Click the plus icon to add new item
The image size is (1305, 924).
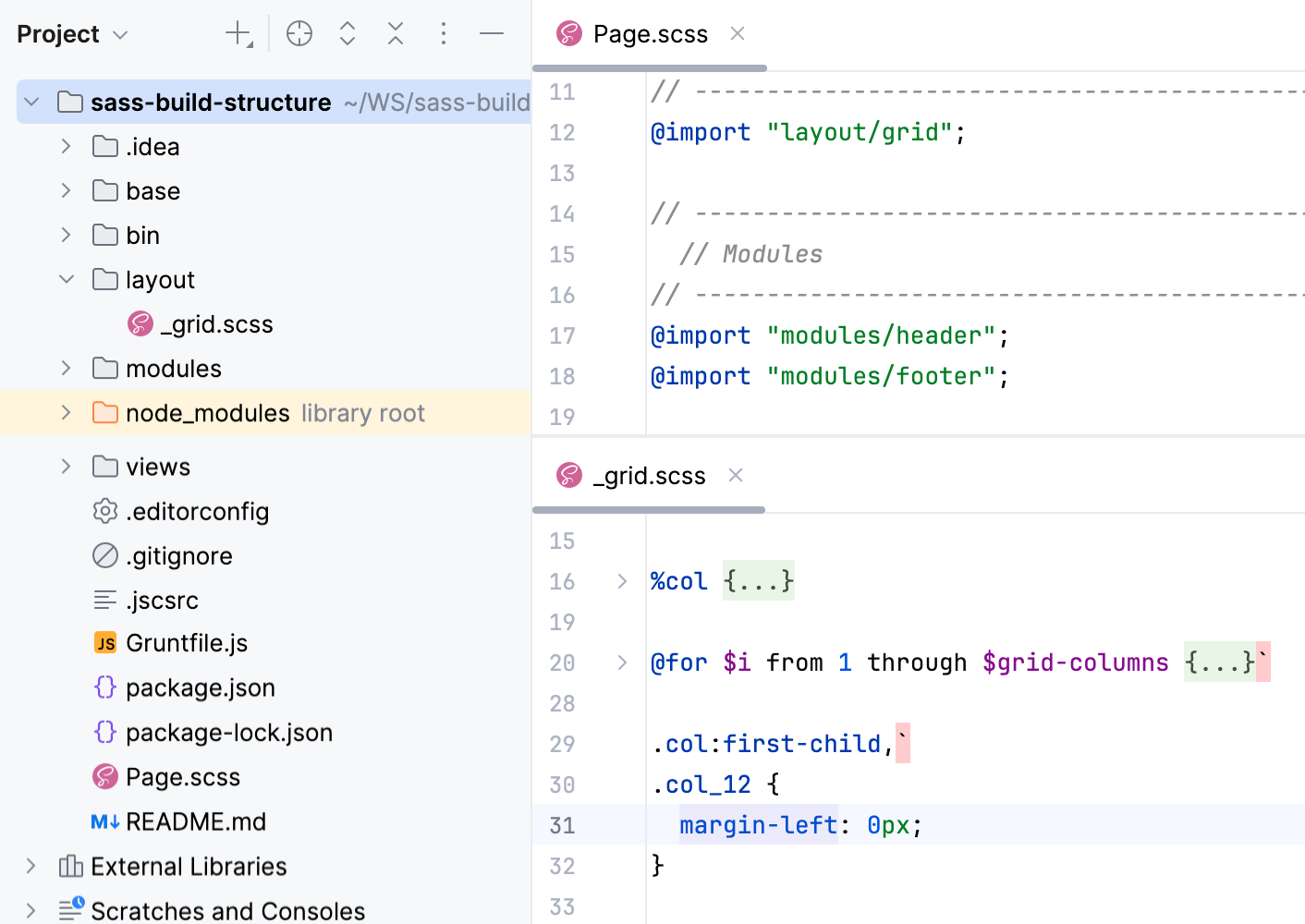click(235, 33)
